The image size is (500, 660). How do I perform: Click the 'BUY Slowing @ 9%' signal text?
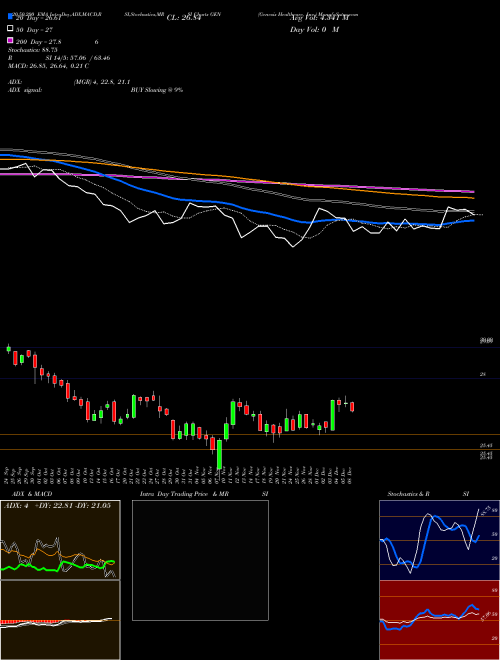pos(157,90)
